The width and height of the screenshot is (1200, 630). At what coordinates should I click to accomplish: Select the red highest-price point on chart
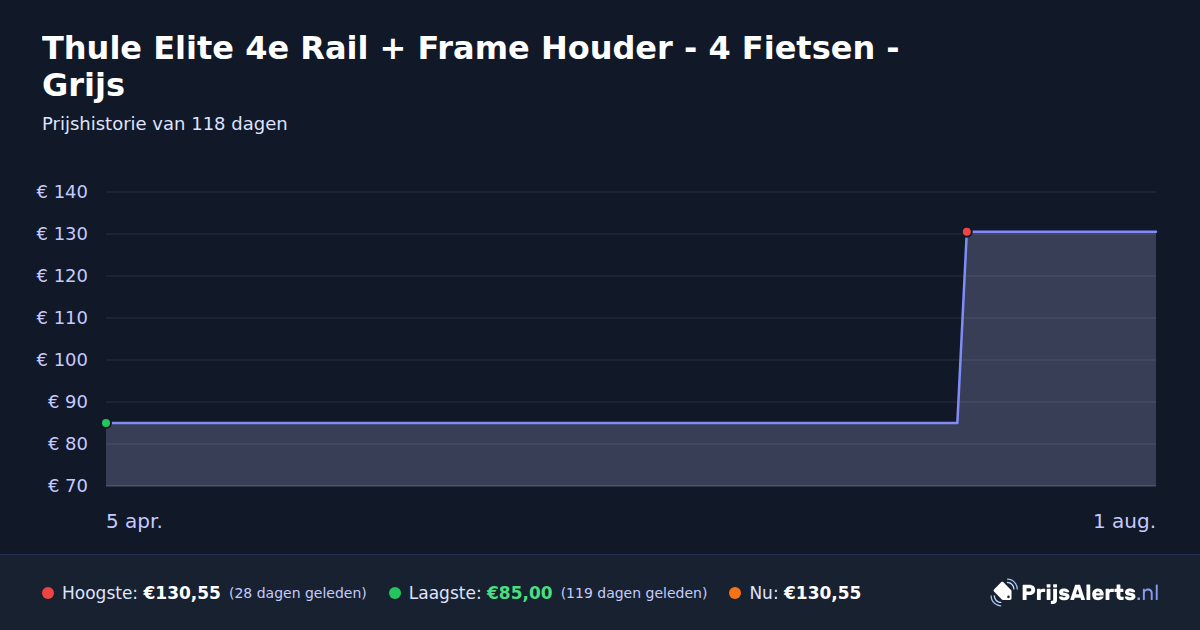tap(967, 232)
